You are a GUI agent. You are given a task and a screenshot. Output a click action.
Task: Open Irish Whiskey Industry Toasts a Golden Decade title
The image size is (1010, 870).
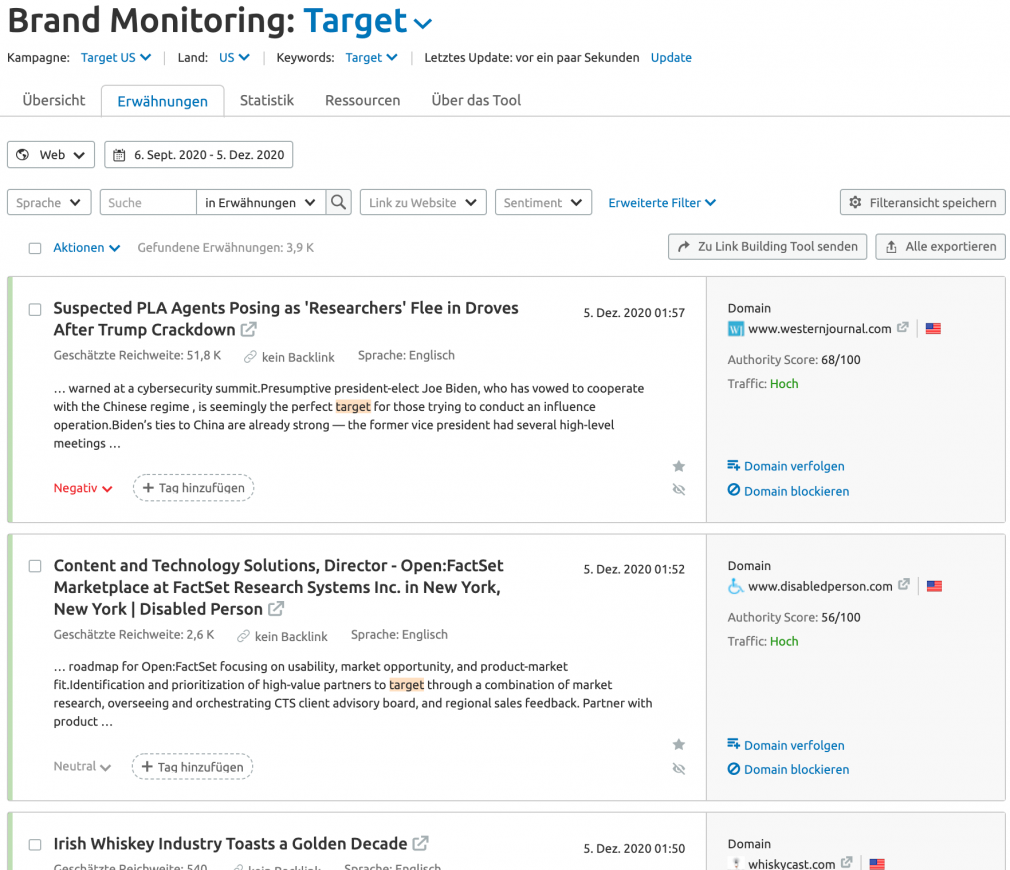tap(230, 844)
